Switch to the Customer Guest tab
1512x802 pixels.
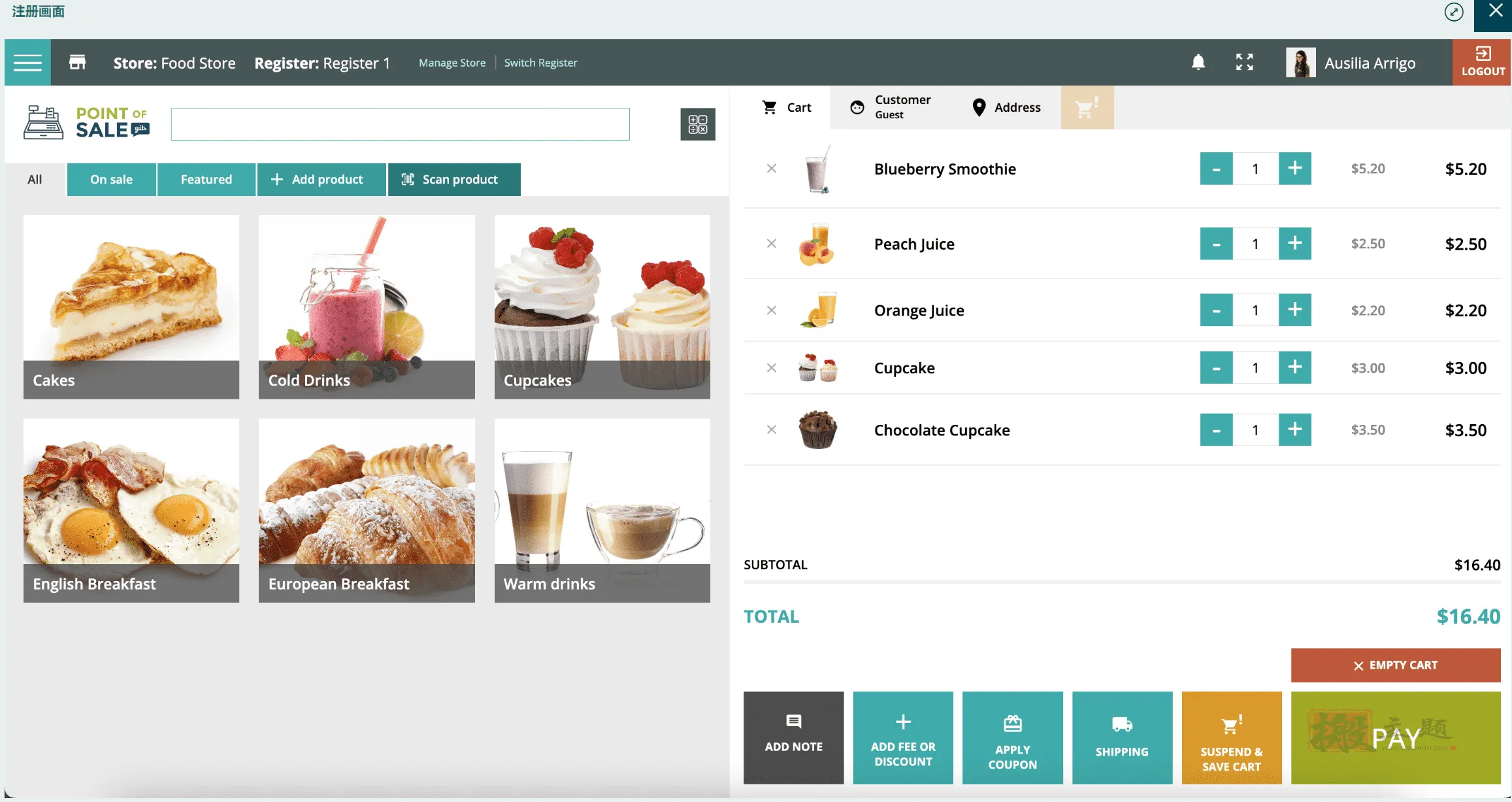pos(890,107)
